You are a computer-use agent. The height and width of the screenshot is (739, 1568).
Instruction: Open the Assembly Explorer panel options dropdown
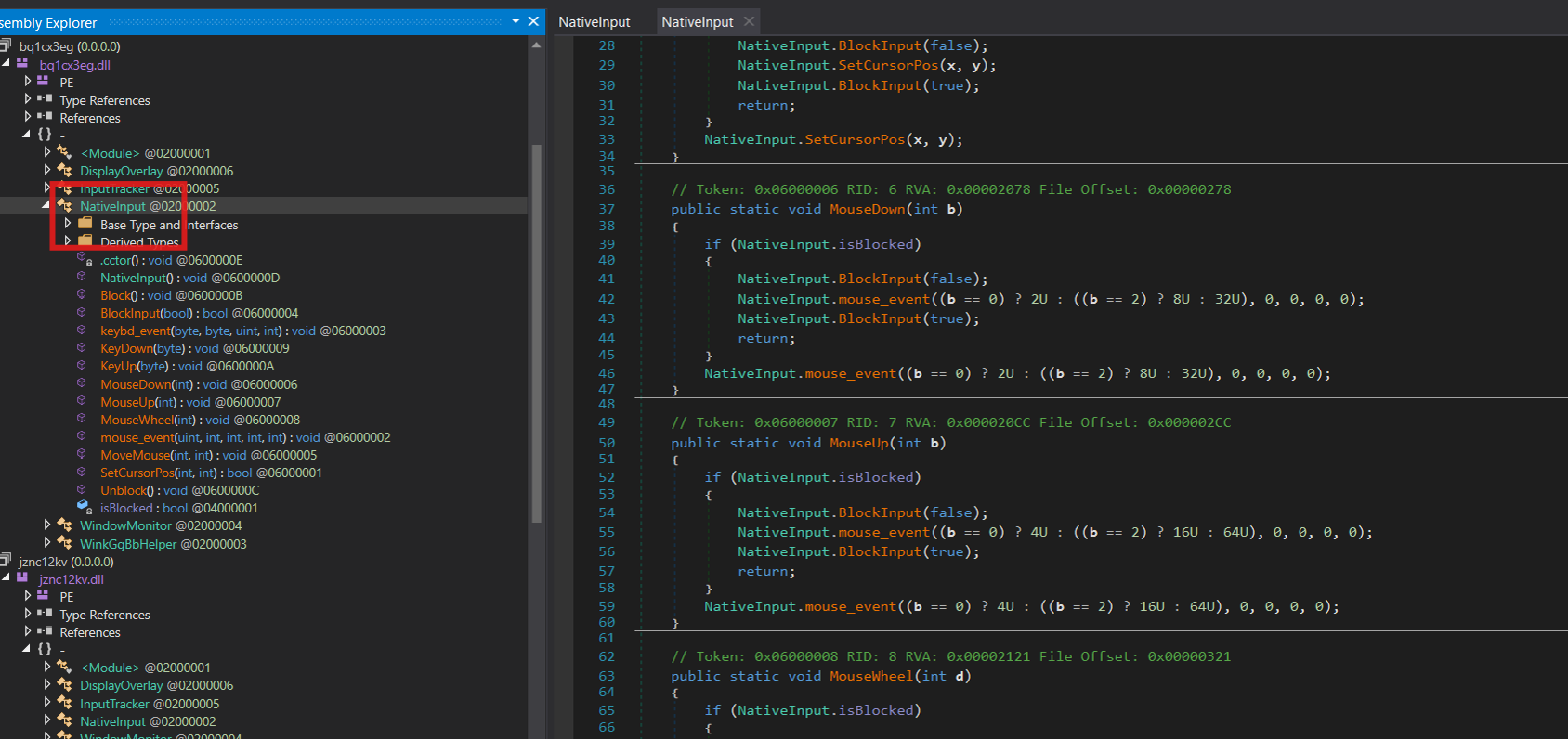tap(516, 21)
